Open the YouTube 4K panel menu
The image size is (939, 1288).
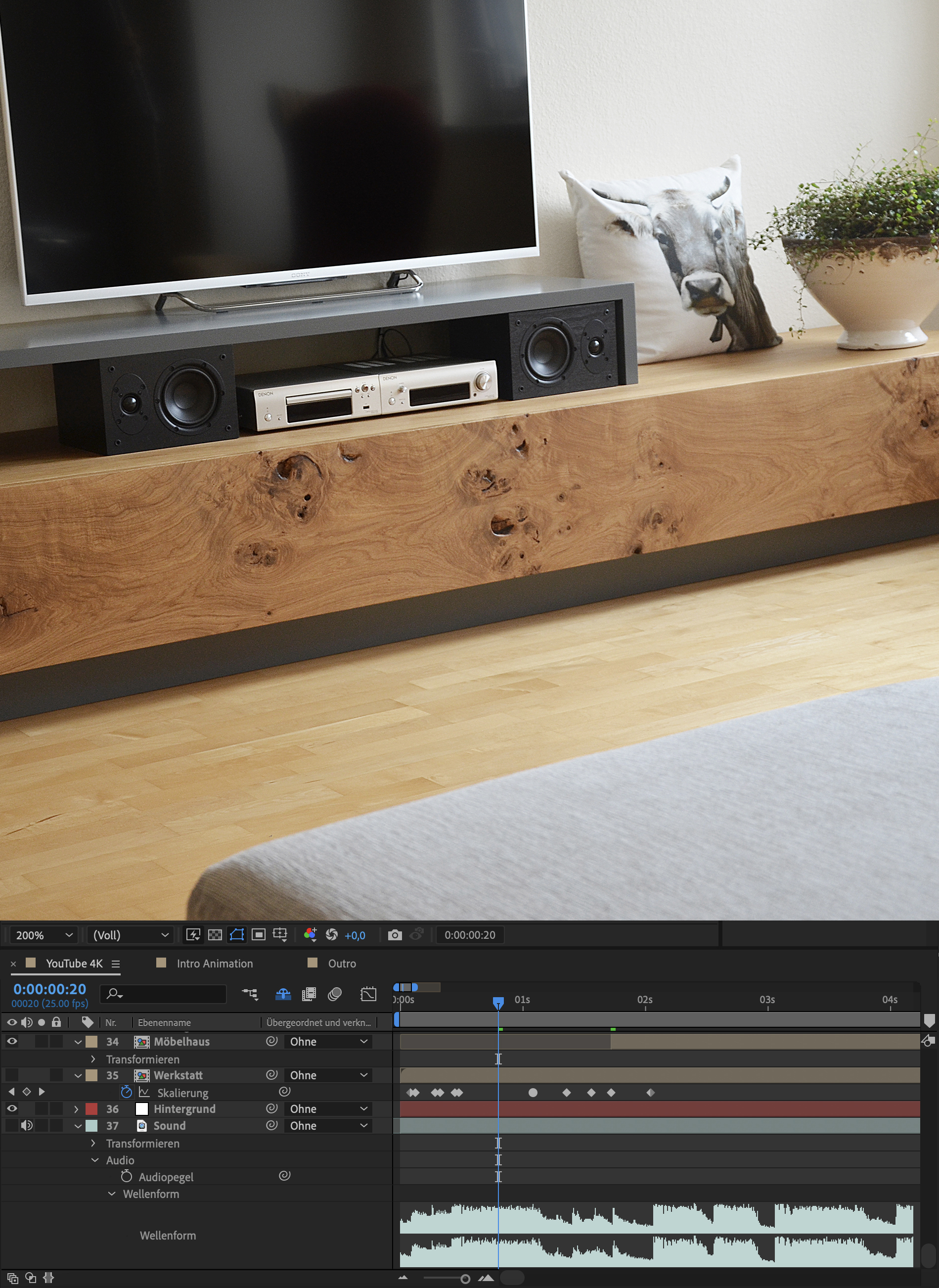[x=115, y=964]
